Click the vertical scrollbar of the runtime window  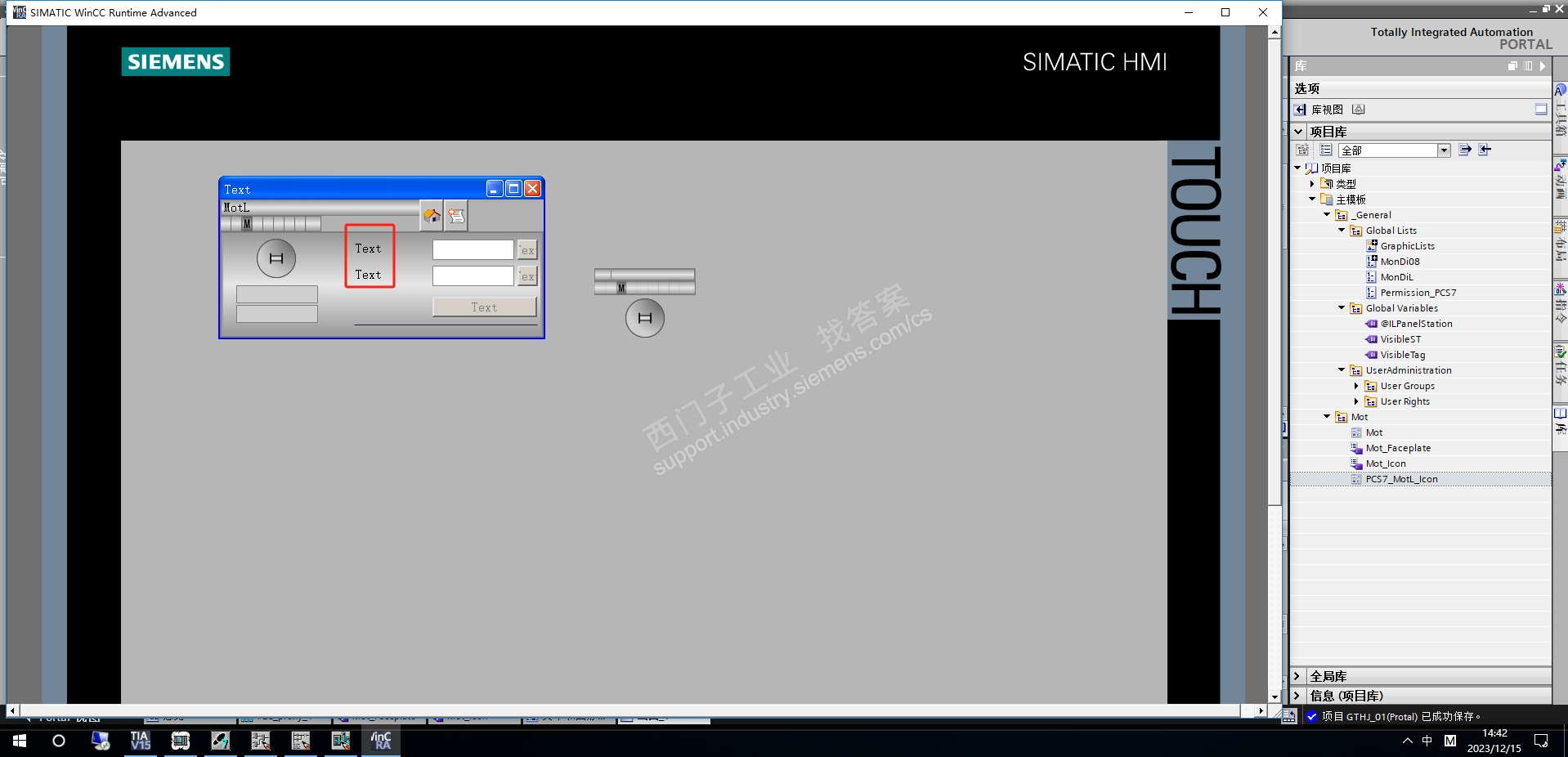[1275, 365]
